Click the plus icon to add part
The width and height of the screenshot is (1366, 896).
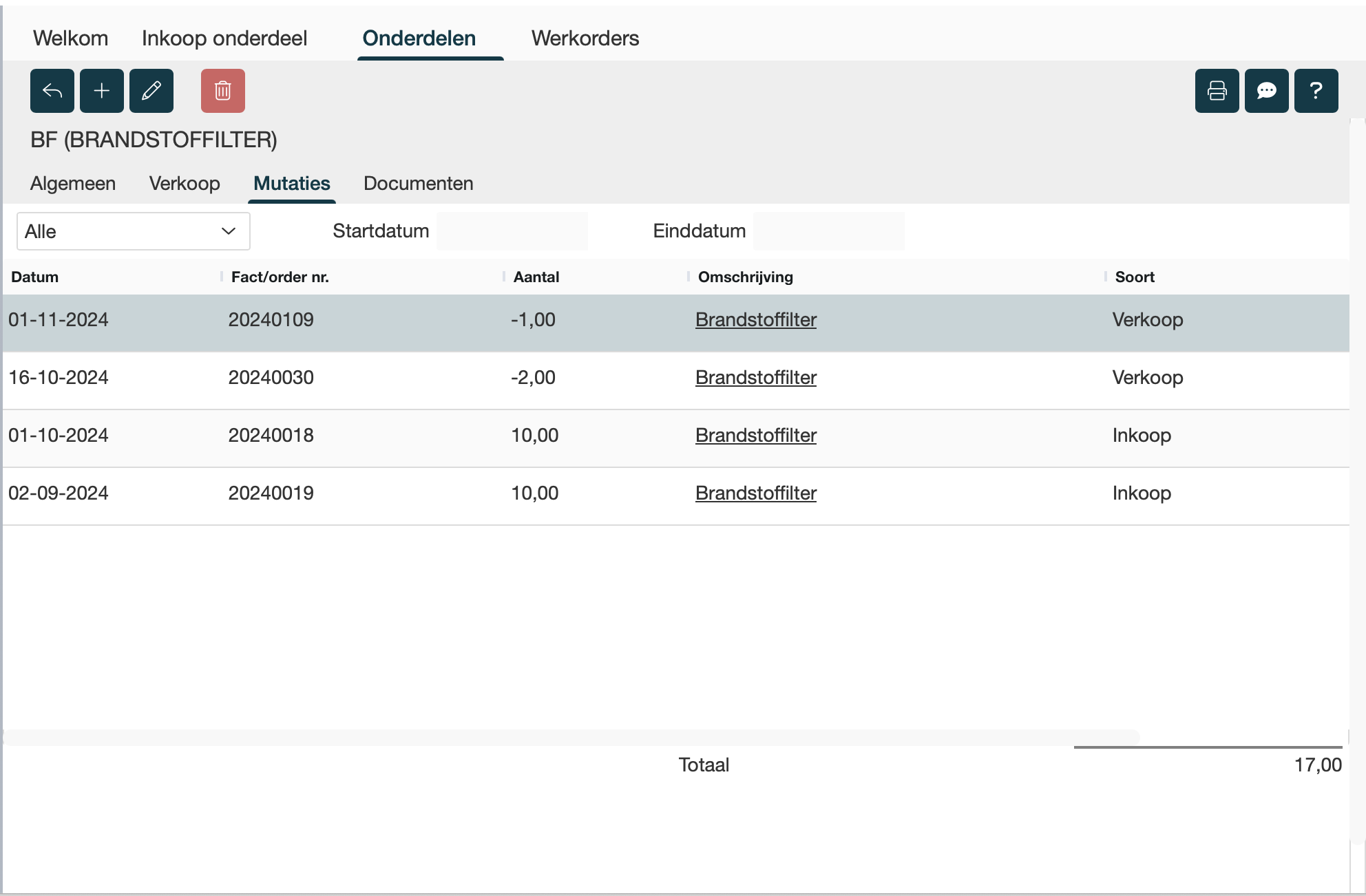pyautogui.click(x=102, y=91)
